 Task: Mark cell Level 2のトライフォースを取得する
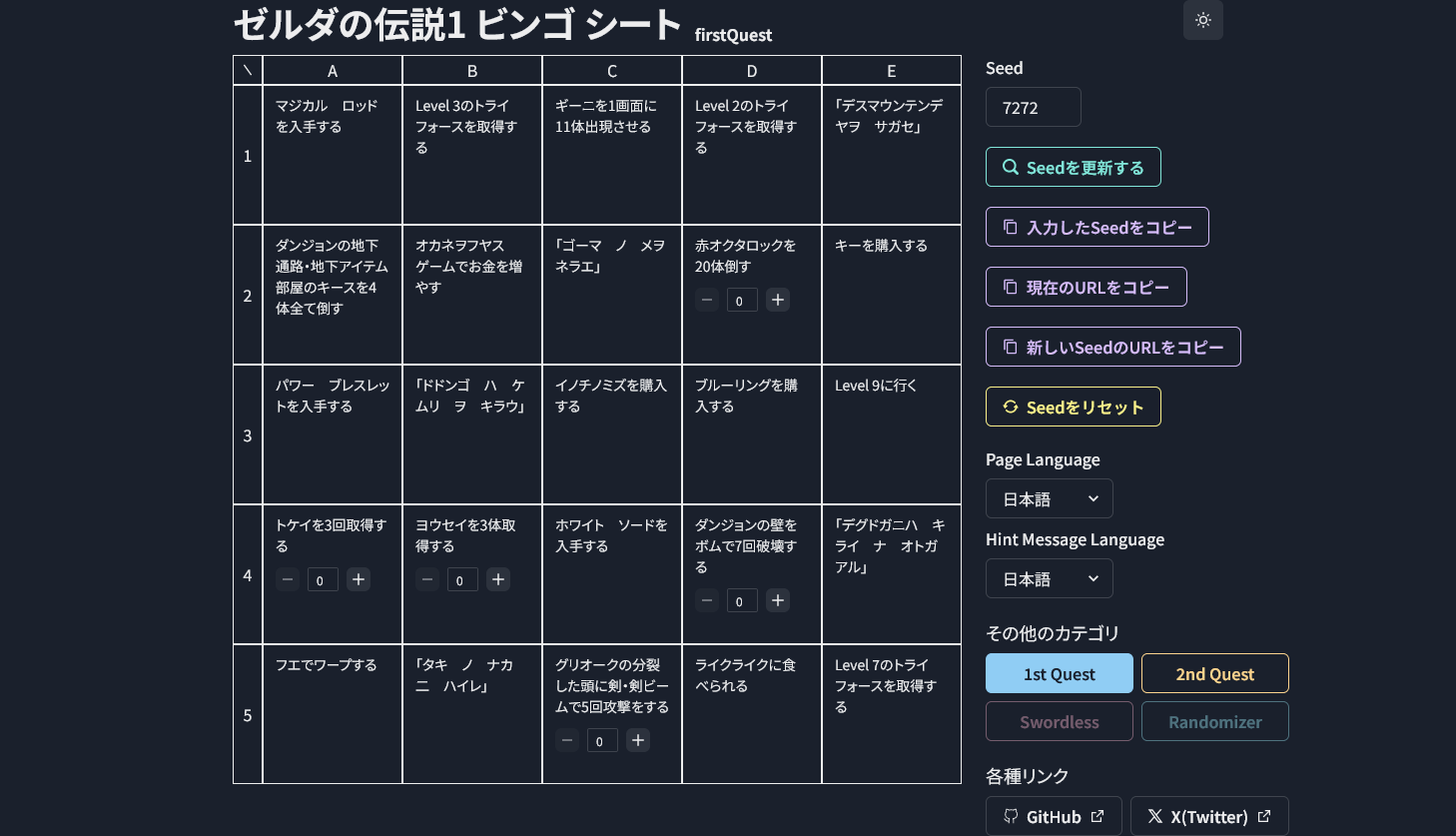click(752, 155)
